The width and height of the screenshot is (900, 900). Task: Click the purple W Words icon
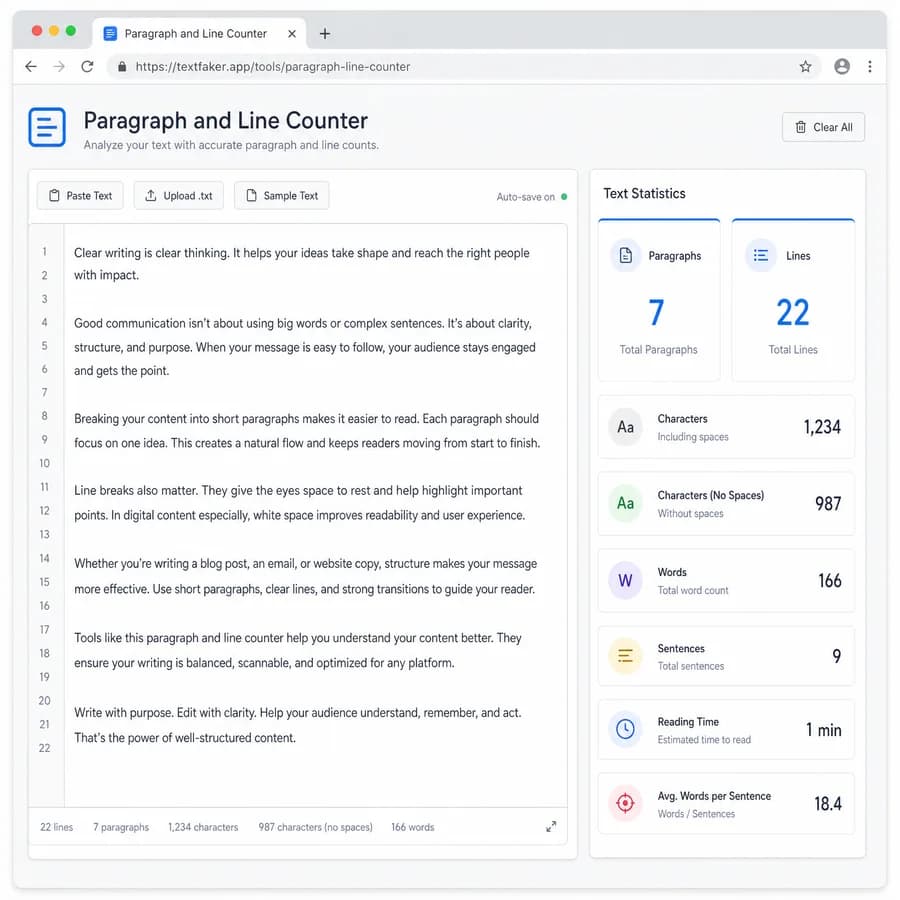tap(625, 580)
